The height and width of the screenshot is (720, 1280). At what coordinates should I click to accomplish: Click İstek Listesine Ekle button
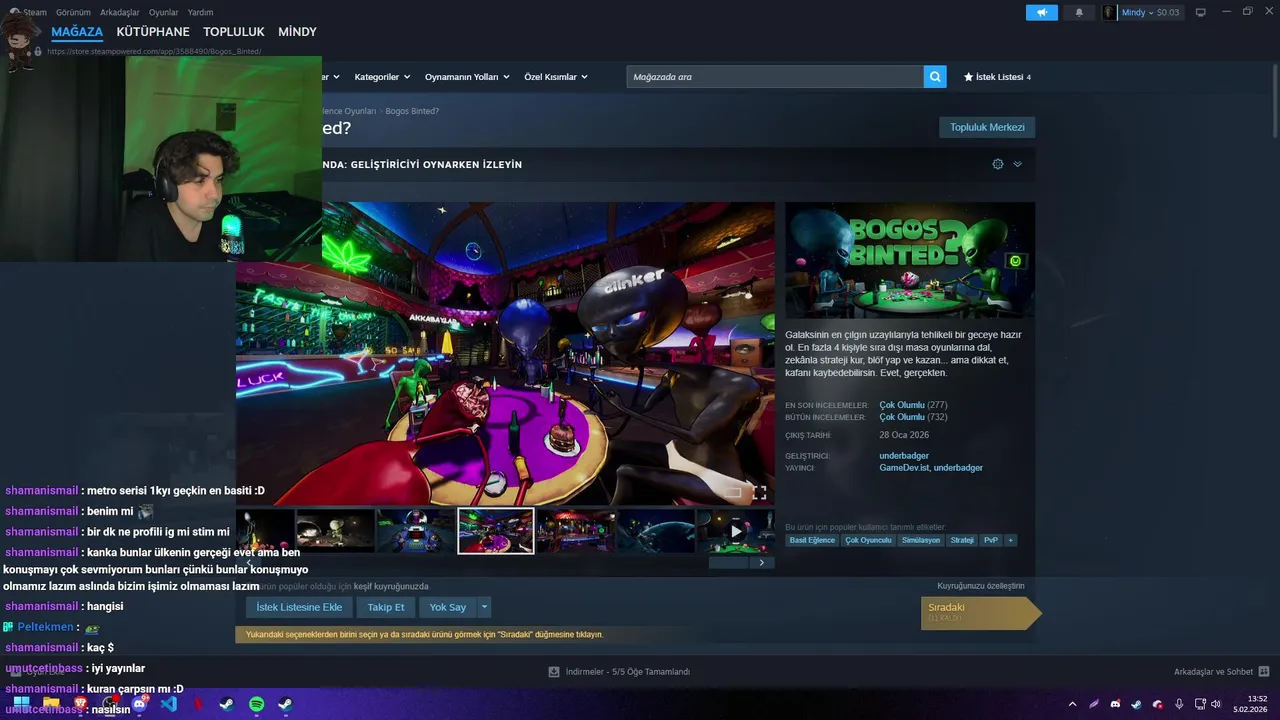coord(299,607)
